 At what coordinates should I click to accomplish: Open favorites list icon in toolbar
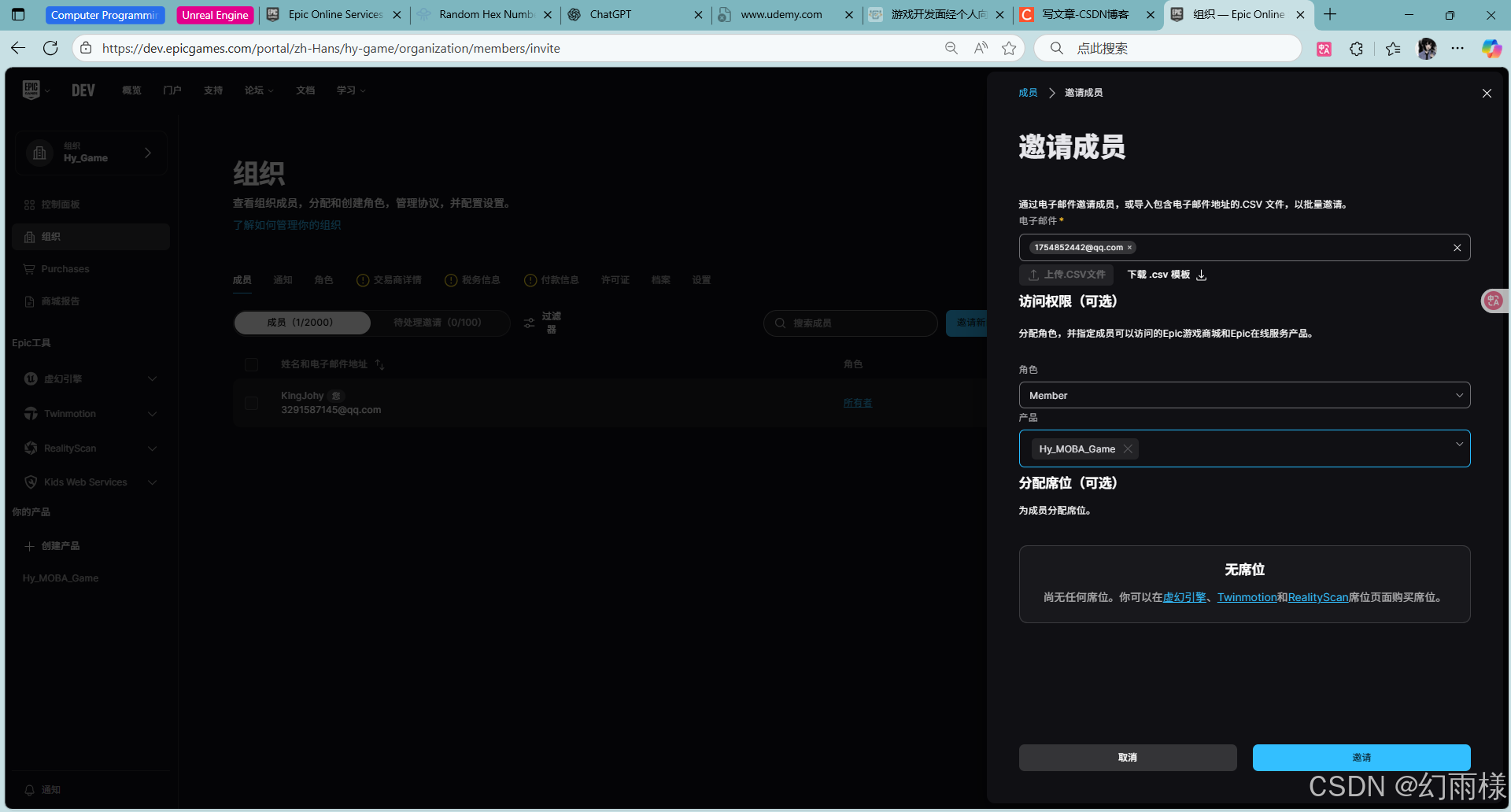(1393, 49)
